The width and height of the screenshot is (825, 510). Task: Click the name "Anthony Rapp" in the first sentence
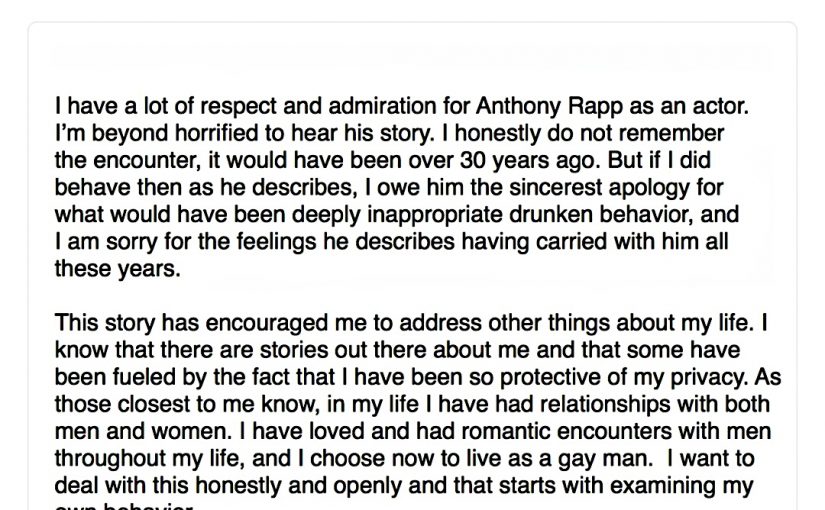click(549, 107)
